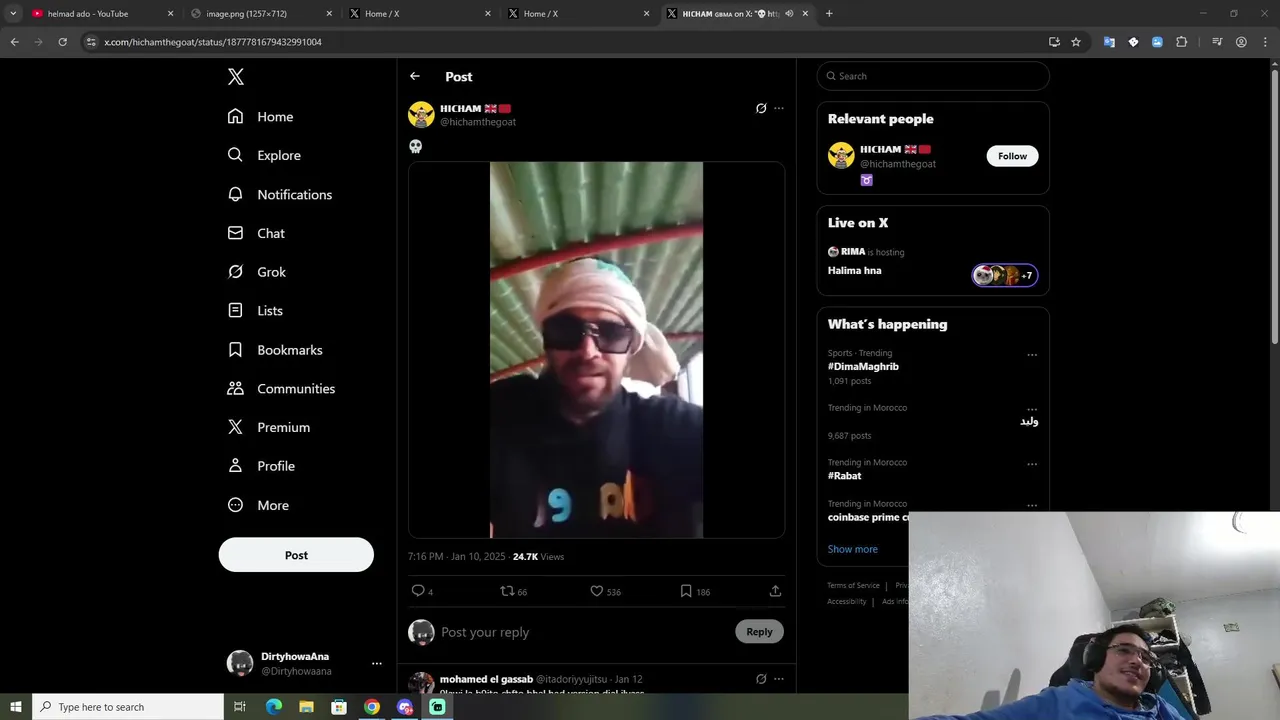Image resolution: width=1280 pixels, height=720 pixels.
Task: Click the share icon under the post
Action: pyautogui.click(x=775, y=591)
